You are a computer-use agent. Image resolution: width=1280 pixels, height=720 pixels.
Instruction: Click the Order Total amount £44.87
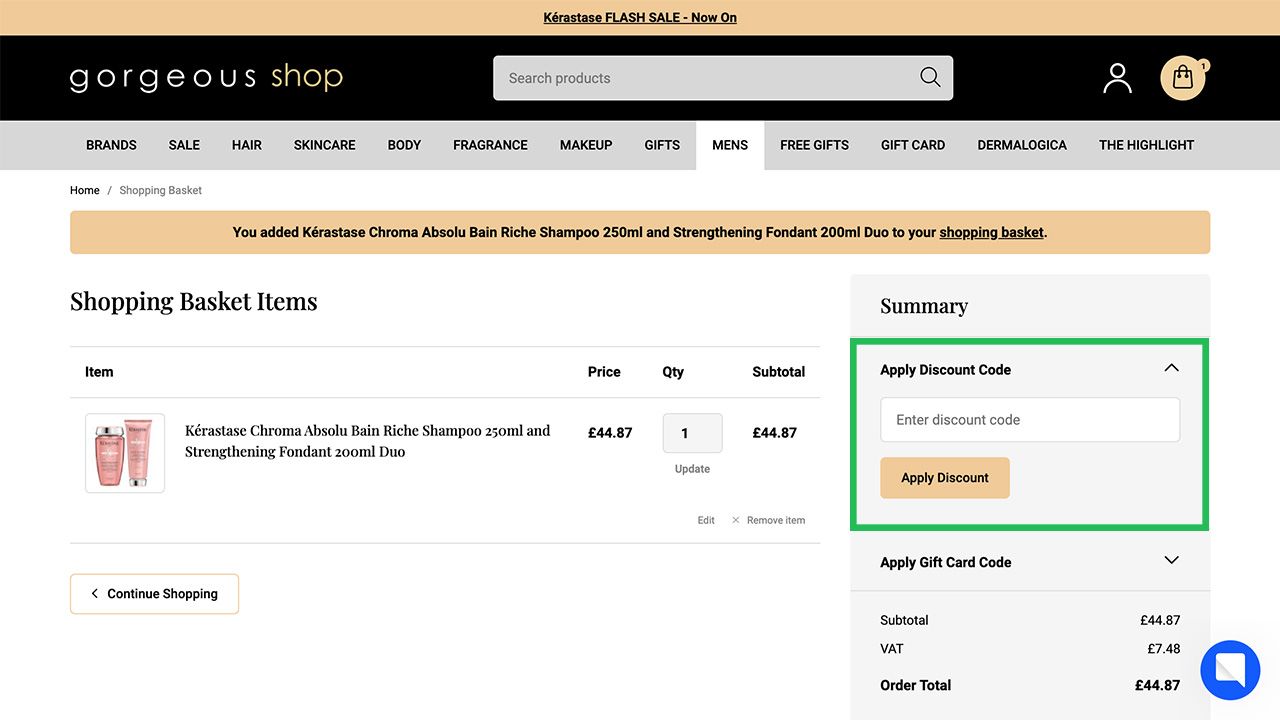point(1157,685)
